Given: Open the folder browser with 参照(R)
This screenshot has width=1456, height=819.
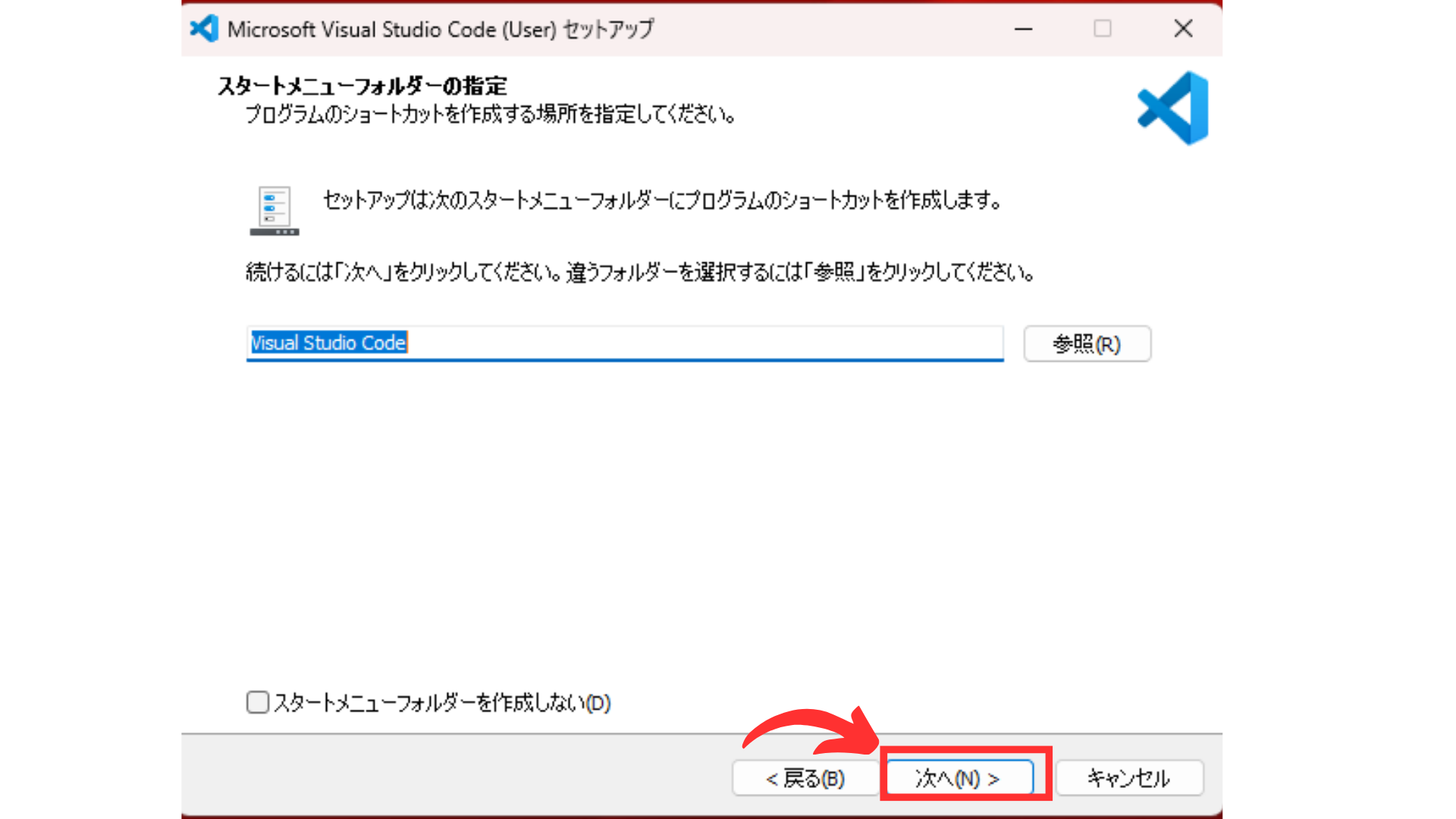Looking at the screenshot, I should point(1087,344).
